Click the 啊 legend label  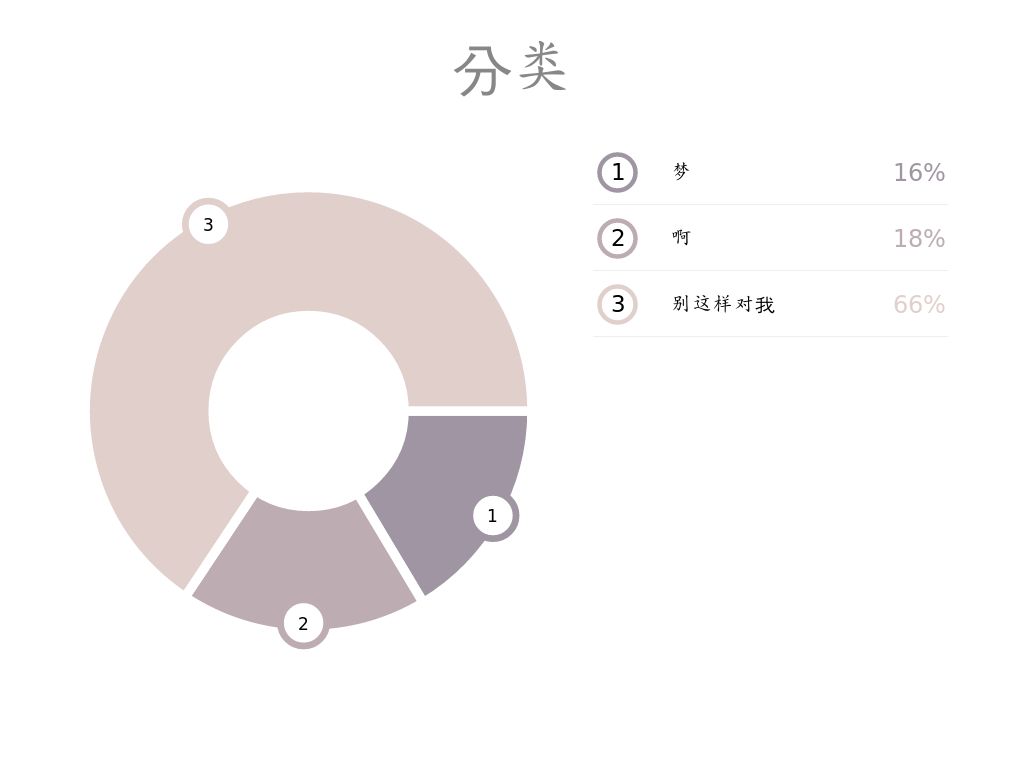tap(681, 238)
